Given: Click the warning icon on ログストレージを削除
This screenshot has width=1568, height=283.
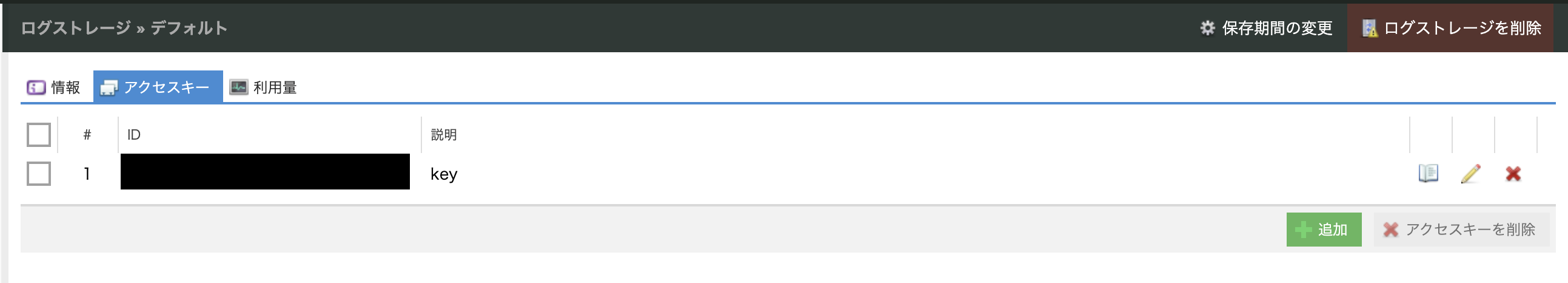Looking at the screenshot, I should (x=1369, y=28).
